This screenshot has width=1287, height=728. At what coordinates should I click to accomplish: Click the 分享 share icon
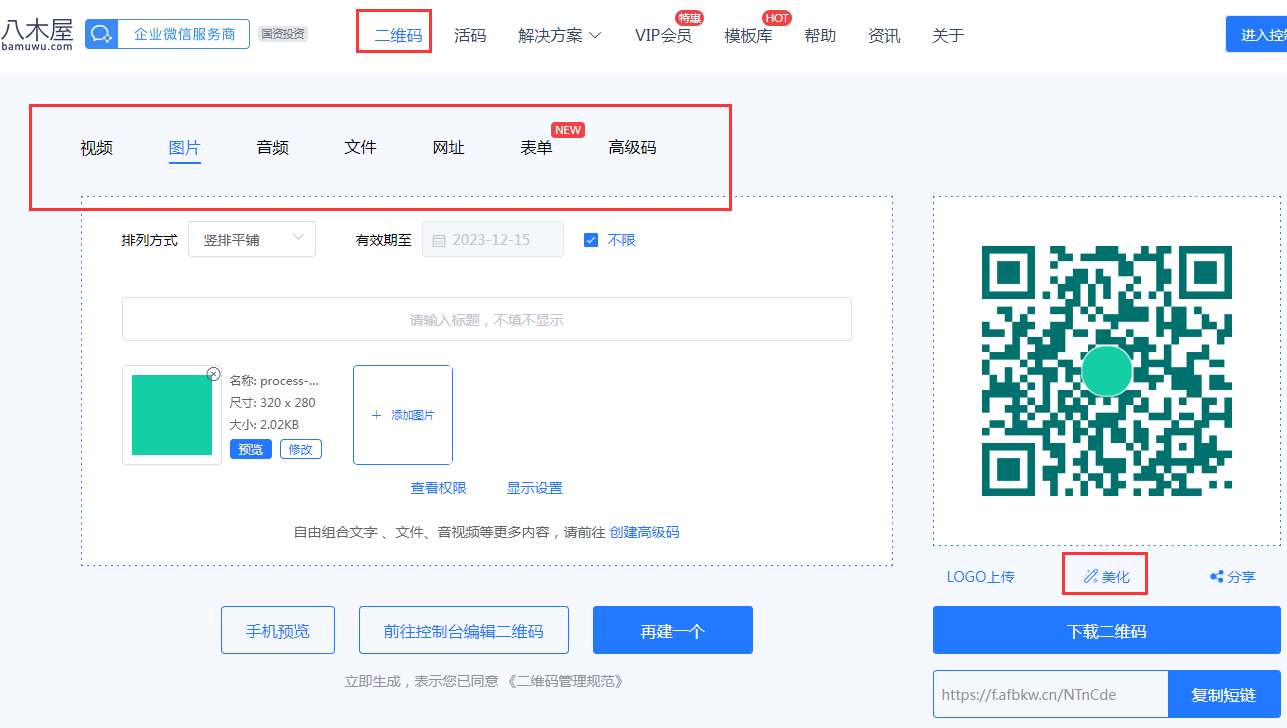coord(1217,577)
